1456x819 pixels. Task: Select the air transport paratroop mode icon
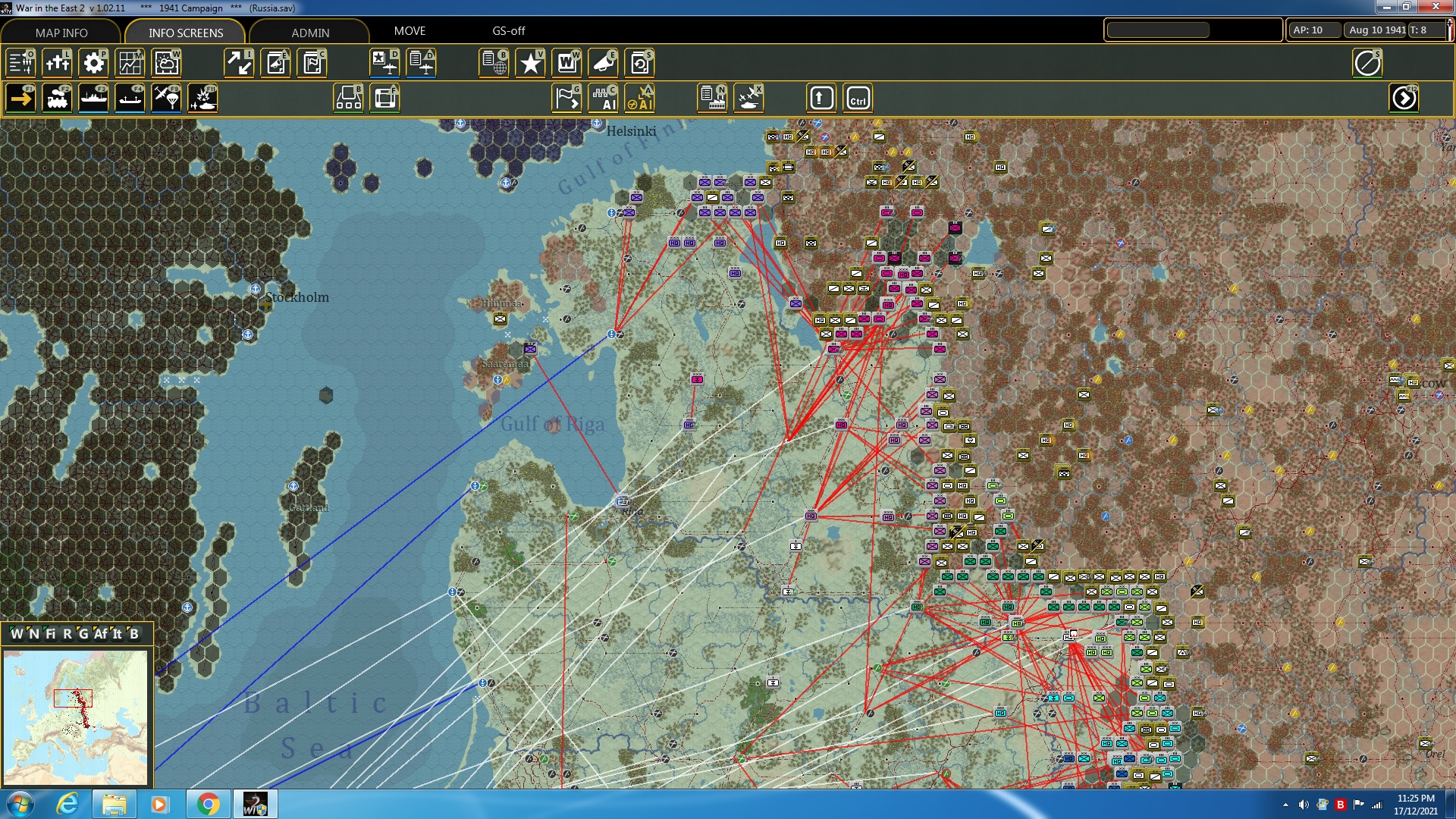pos(166,99)
